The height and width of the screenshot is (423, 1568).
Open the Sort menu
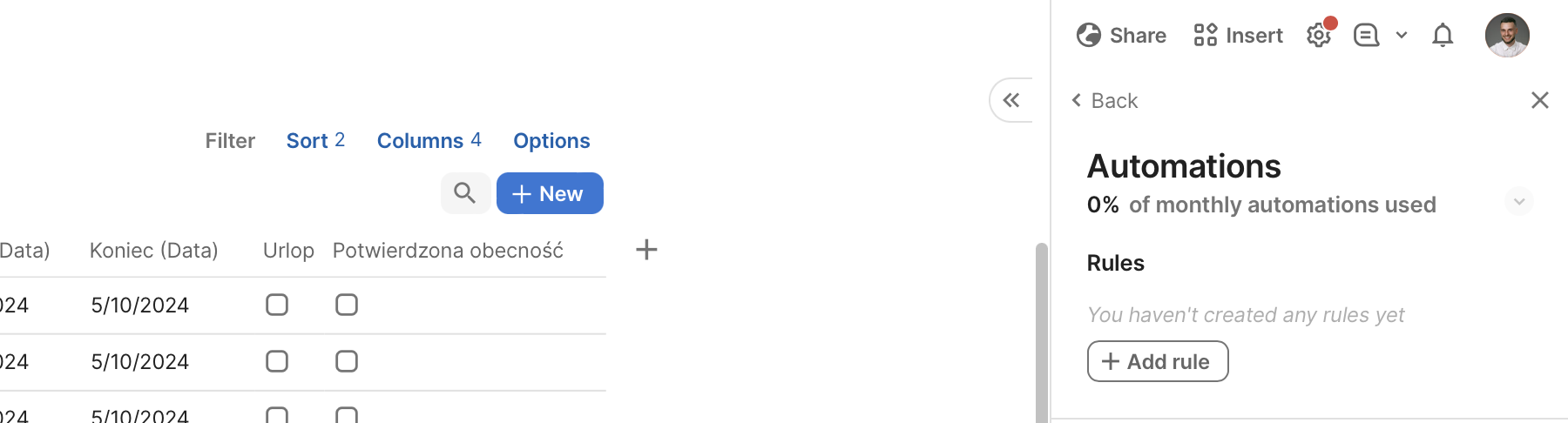pyautogui.click(x=315, y=141)
